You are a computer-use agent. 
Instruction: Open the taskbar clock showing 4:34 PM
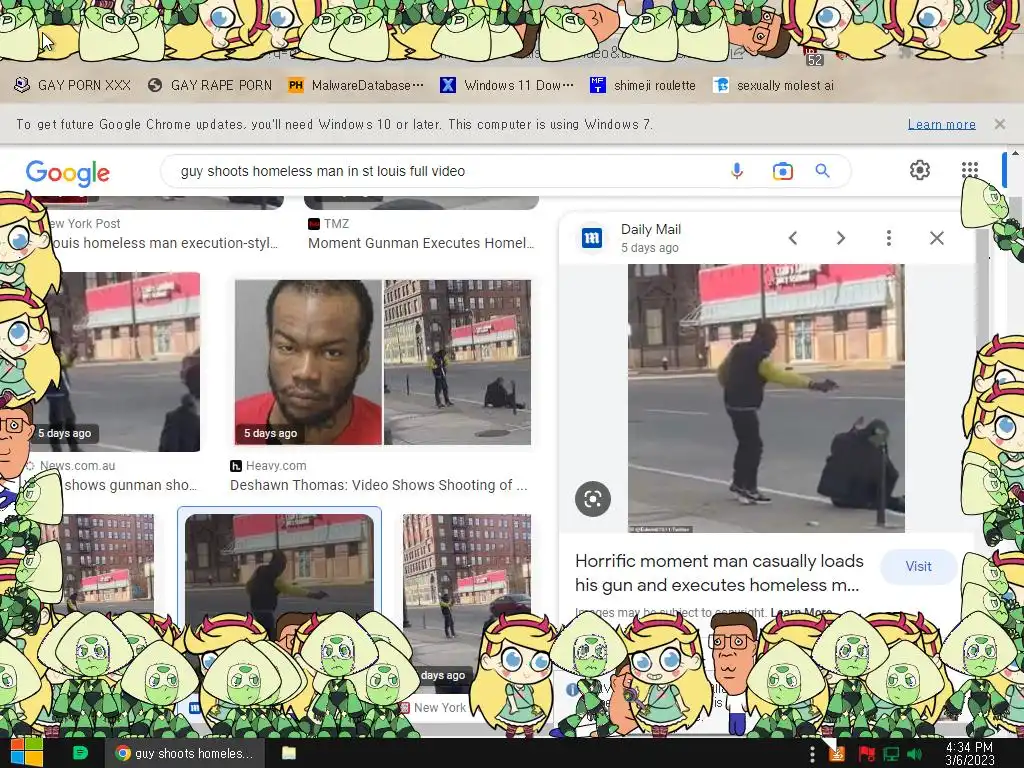click(969, 754)
